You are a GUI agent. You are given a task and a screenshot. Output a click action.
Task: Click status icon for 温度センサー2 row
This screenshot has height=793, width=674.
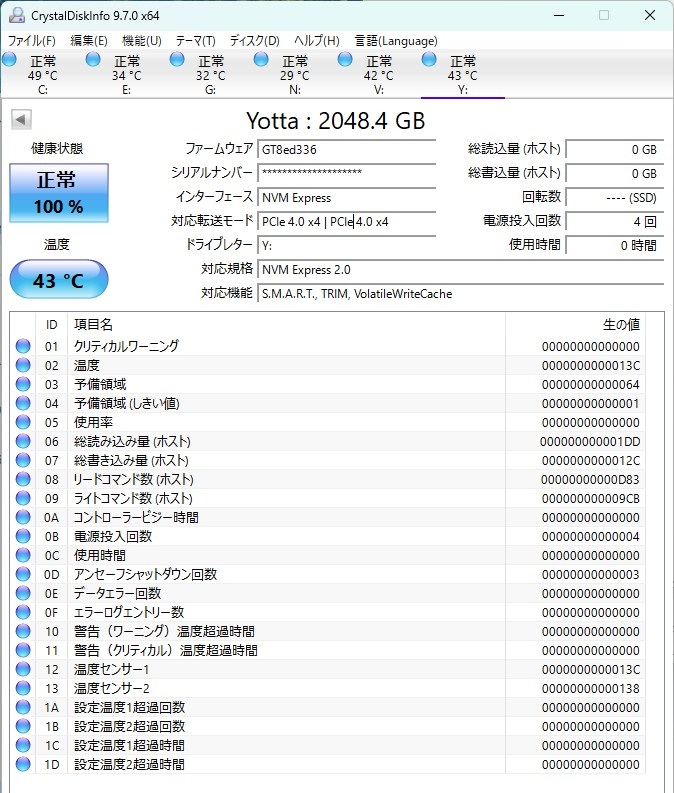point(23,688)
